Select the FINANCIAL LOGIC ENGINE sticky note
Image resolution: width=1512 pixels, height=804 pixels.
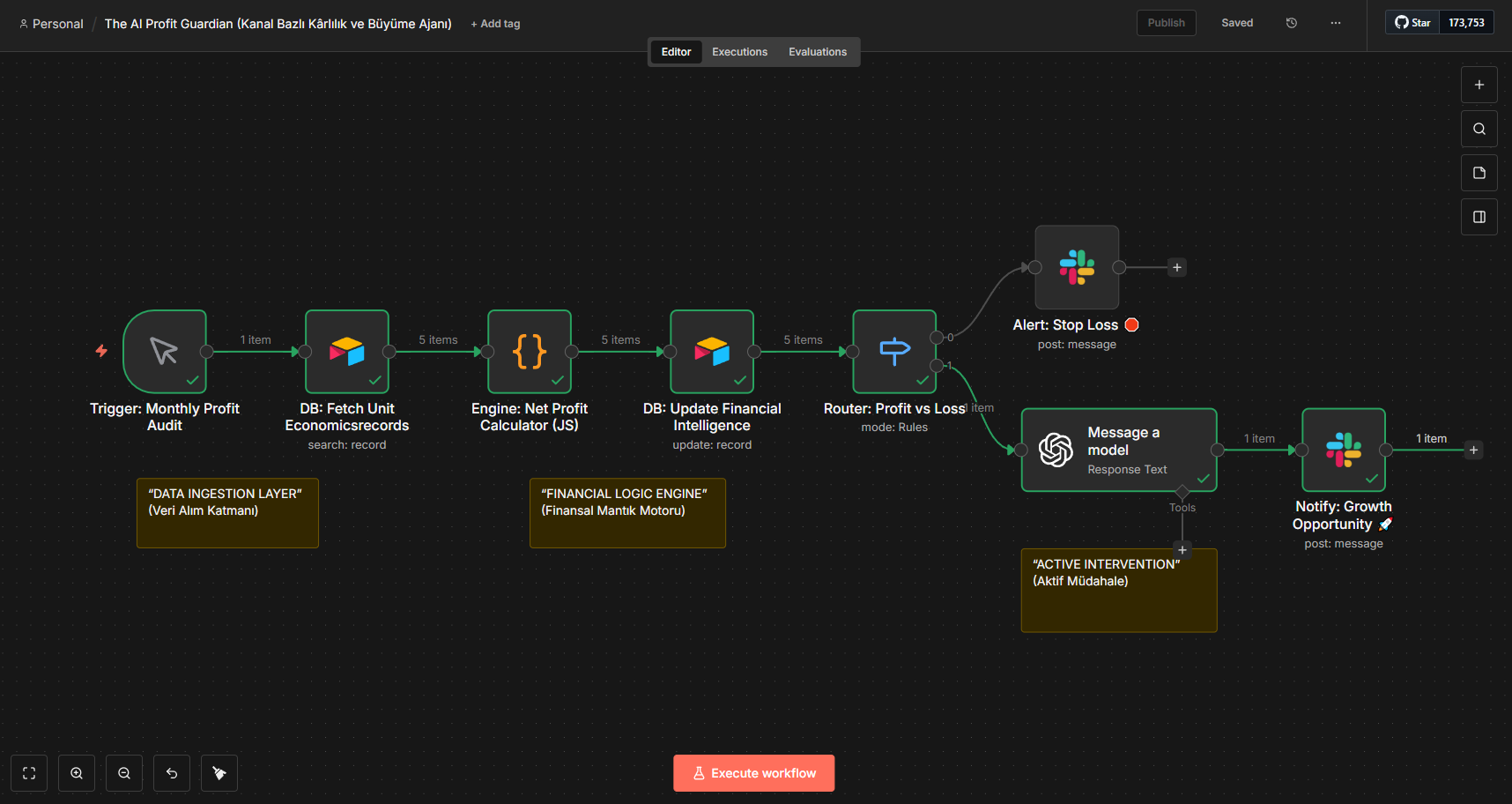[627, 513]
